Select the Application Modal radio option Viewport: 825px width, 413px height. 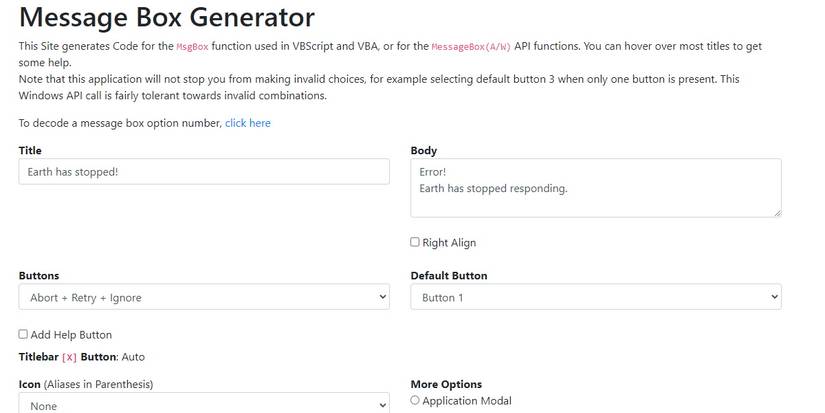[415, 401]
